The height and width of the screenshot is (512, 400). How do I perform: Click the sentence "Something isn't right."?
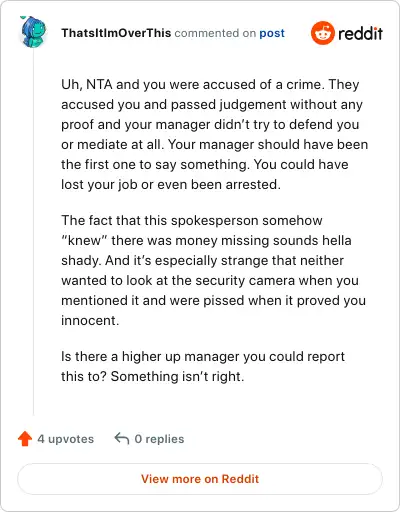tap(177, 376)
